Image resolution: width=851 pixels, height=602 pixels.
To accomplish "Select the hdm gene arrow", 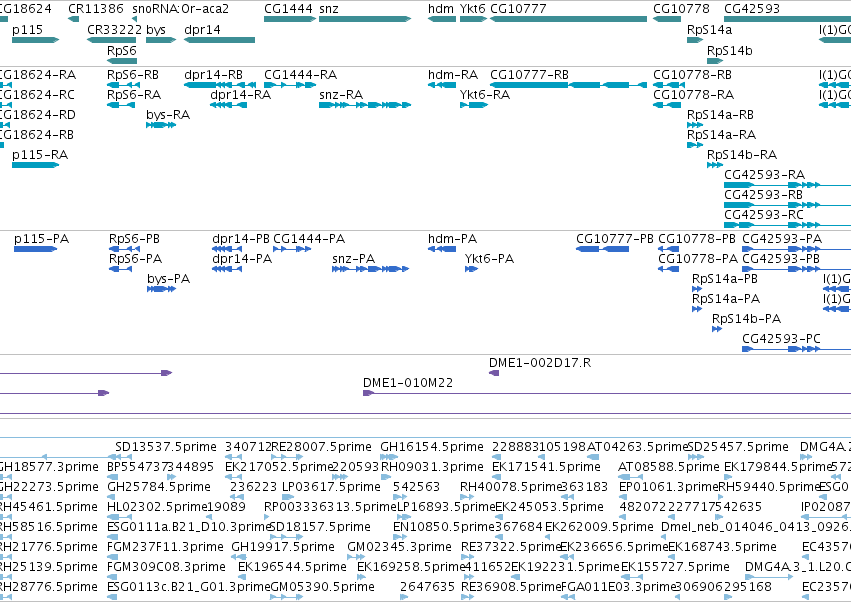I will [x=442, y=19].
